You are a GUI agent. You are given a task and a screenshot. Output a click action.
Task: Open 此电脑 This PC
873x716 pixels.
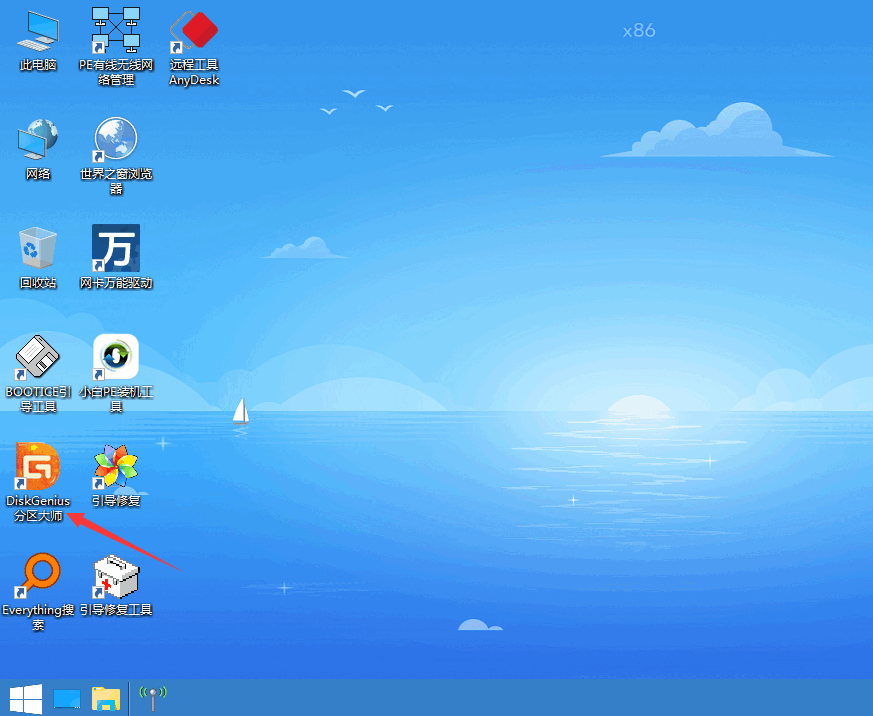(37, 28)
